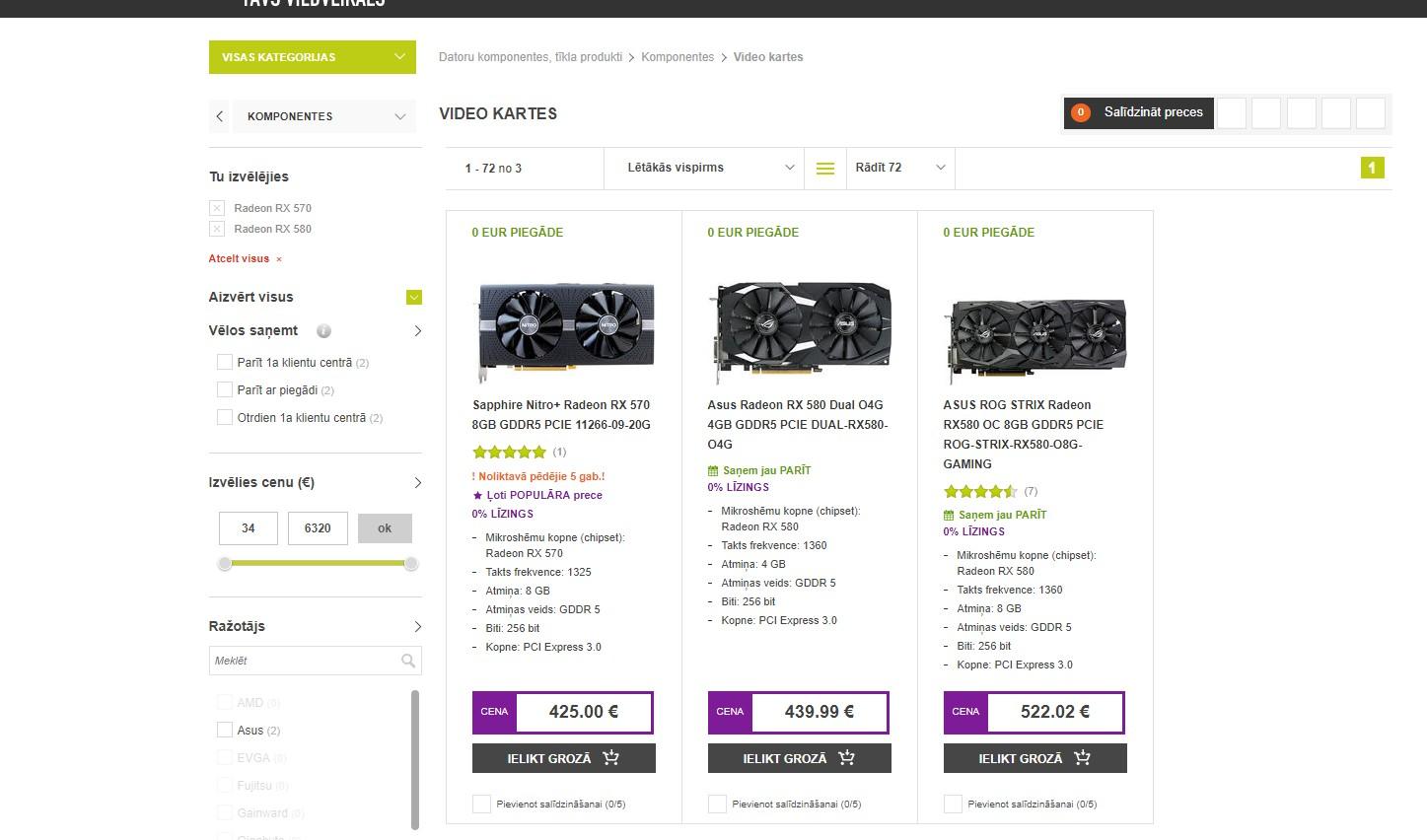Click the left price slider handle
Image resolution: width=1427 pixels, height=840 pixels.
[225, 564]
